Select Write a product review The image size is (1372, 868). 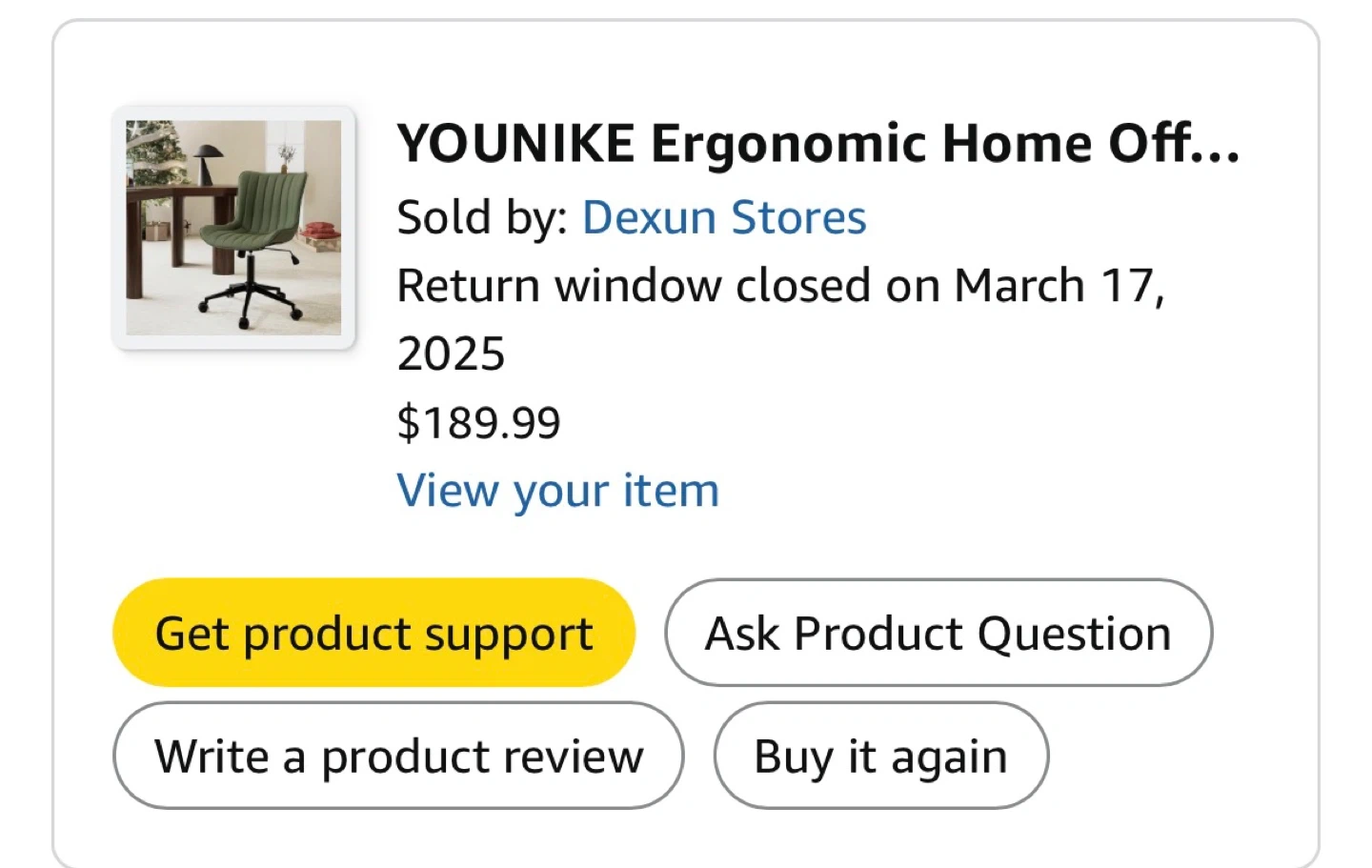coord(398,757)
